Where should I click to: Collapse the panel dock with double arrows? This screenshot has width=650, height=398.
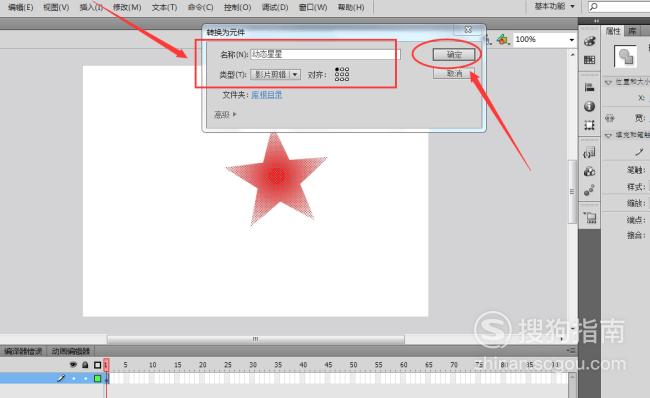click(x=596, y=21)
